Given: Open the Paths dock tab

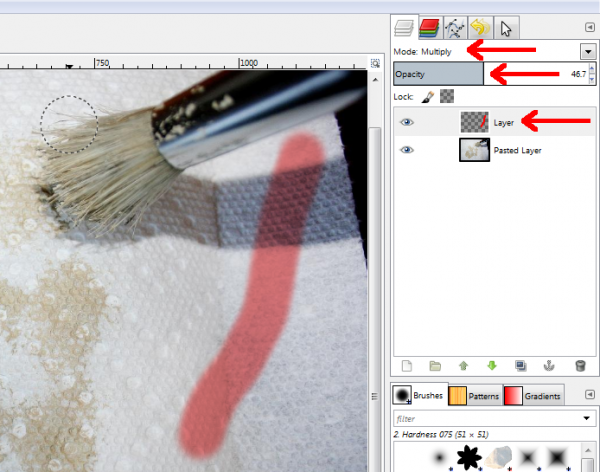Looking at the screenshot, I should (x=455, y=28).
